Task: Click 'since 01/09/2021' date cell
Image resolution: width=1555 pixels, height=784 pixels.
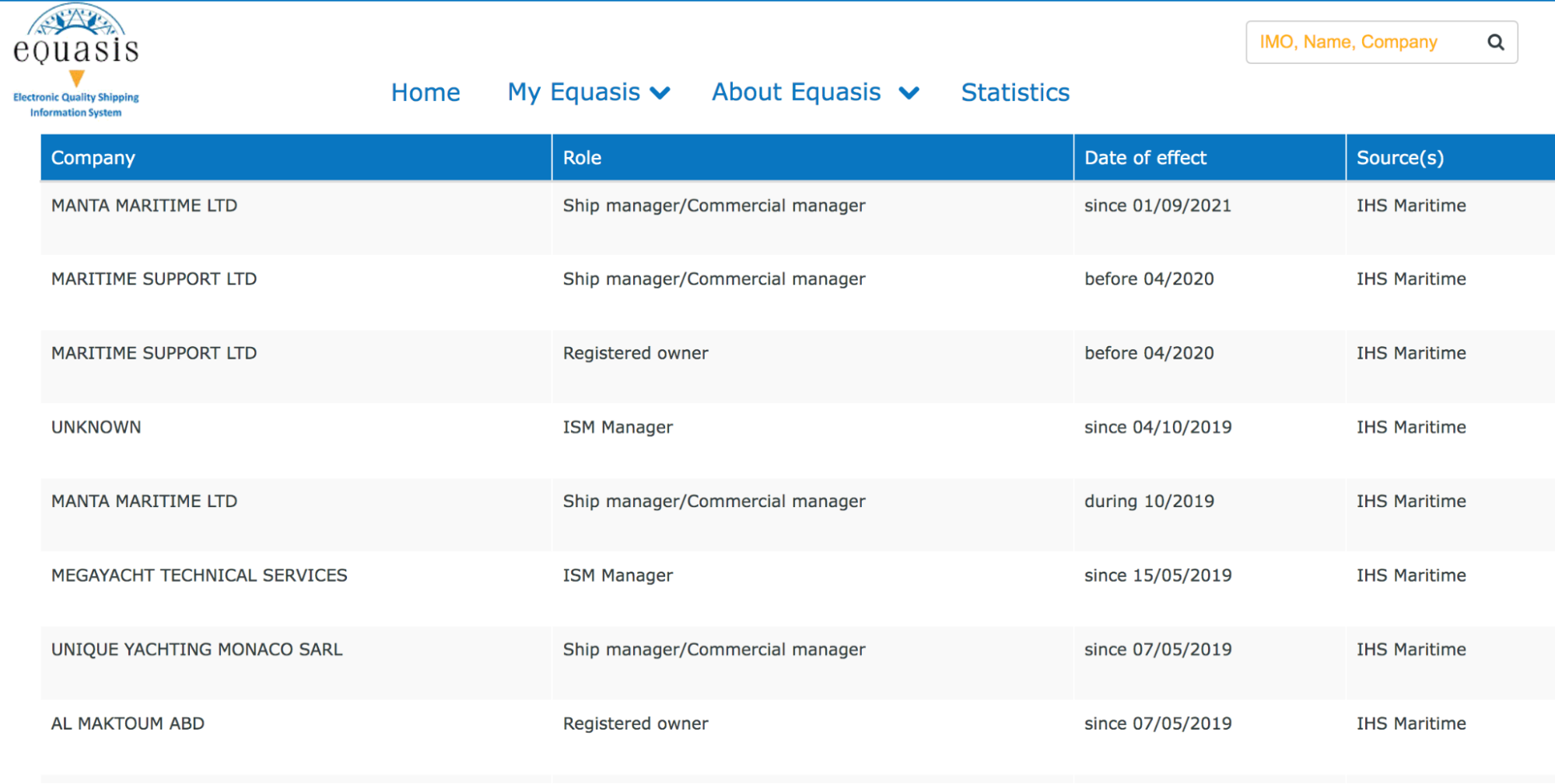Action: [x=1157, y=205]
